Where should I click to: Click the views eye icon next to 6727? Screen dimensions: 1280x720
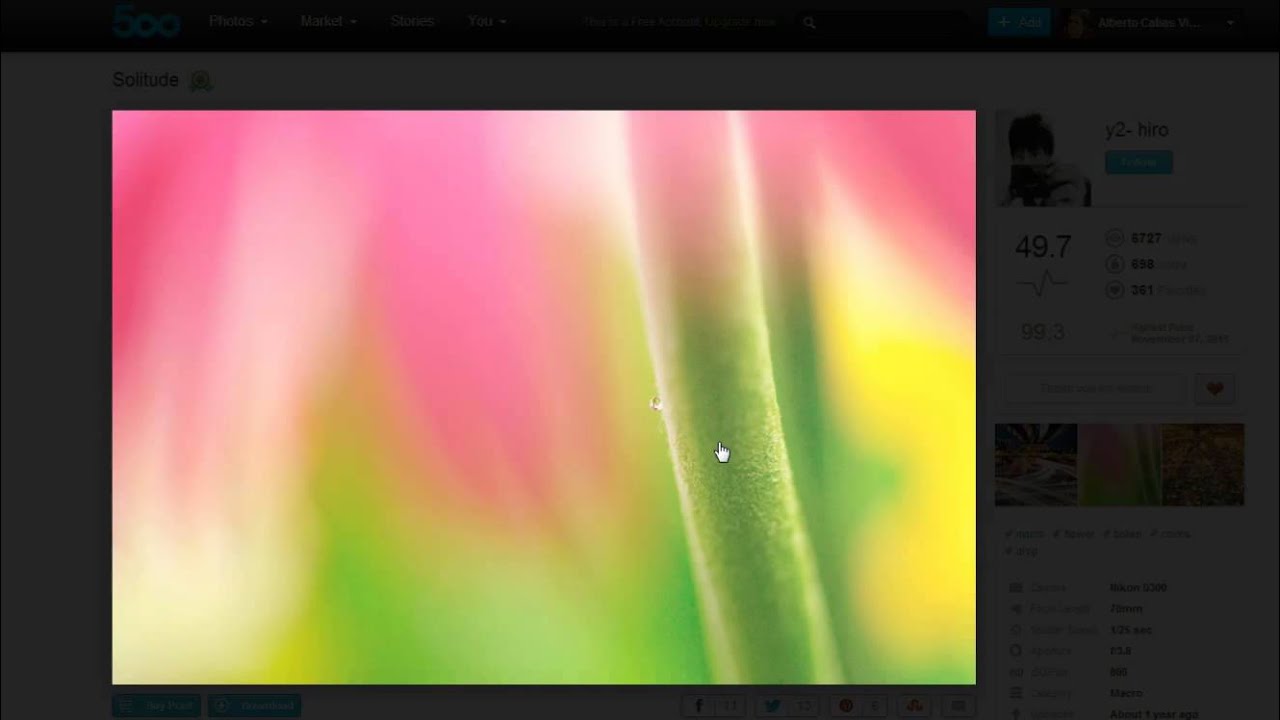1115,238
